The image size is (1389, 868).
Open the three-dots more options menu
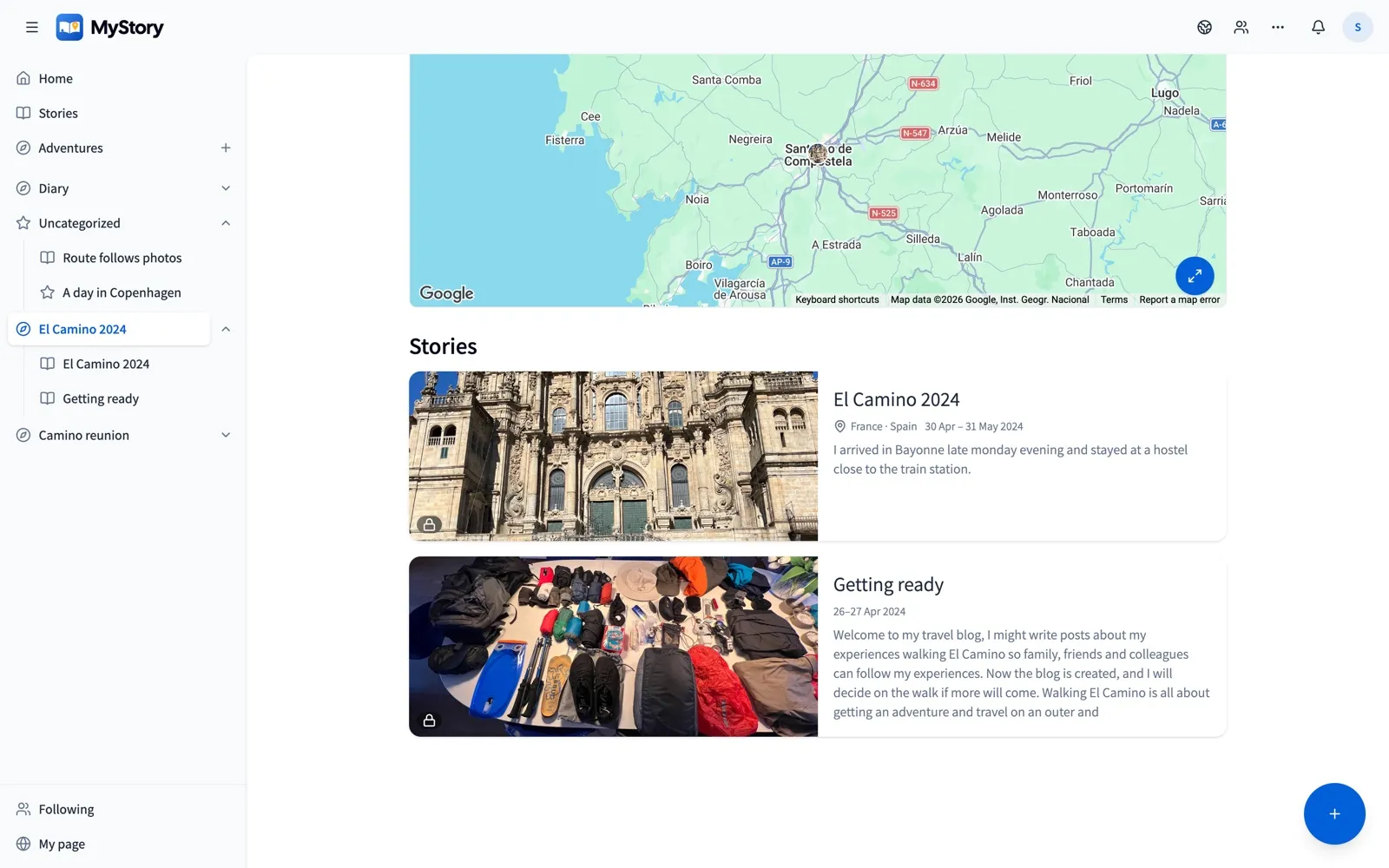1278,27
